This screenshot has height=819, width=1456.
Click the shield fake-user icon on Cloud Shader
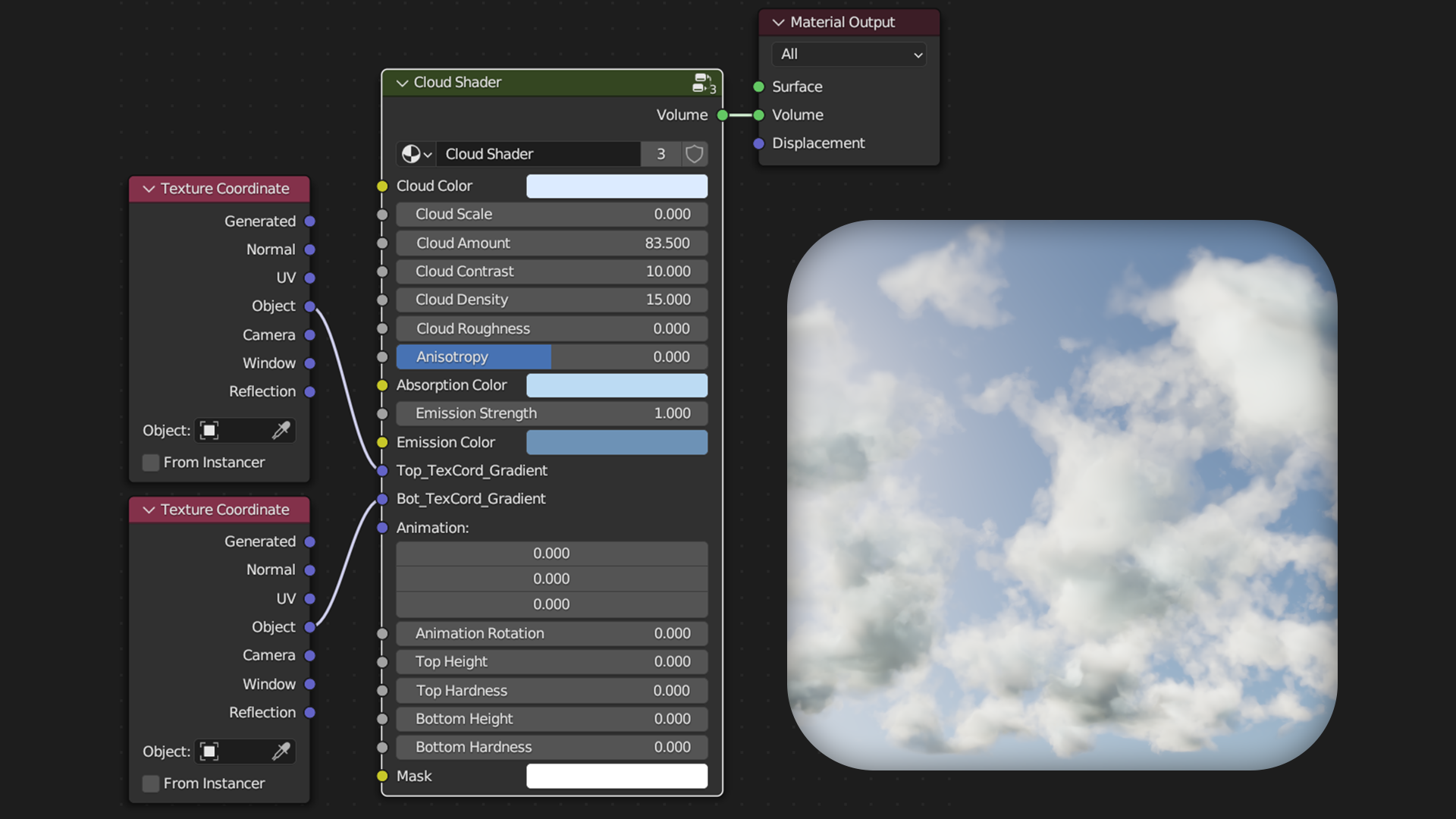click(x=694, y=154)
